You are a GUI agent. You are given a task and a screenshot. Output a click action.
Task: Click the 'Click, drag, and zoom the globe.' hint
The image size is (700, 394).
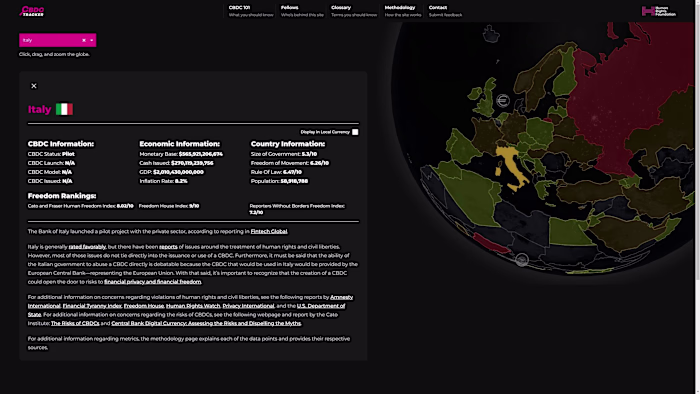(x=54, y=54)
